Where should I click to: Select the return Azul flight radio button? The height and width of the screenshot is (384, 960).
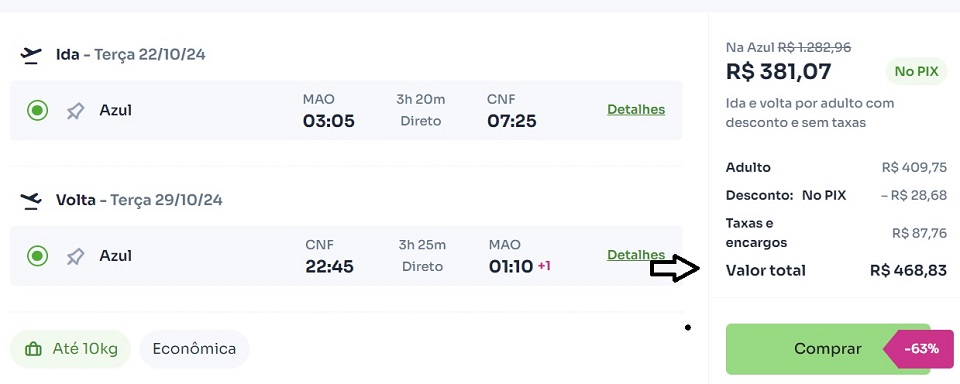tap(37, 256)
